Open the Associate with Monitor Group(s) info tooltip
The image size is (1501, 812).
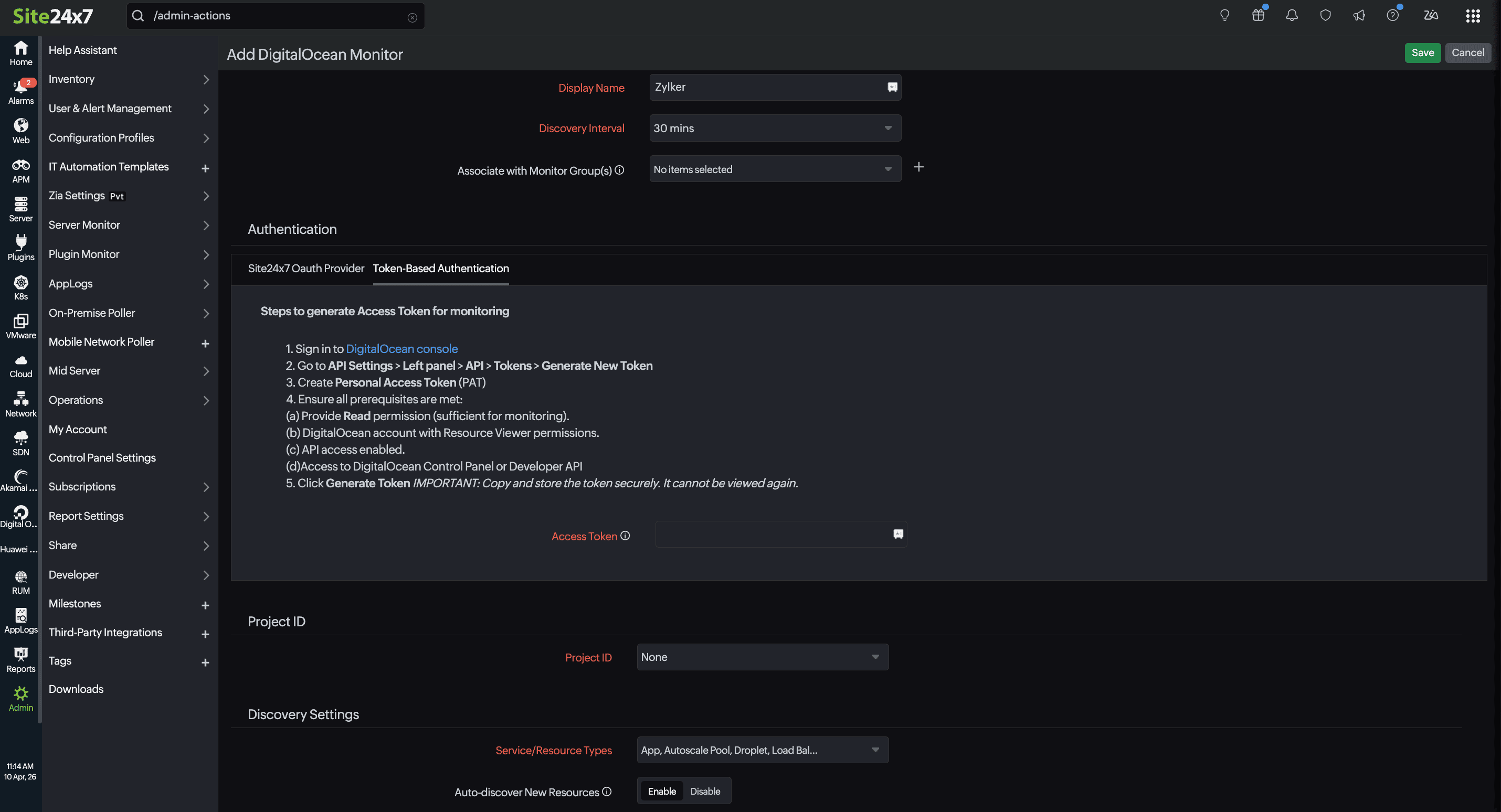coord(620,169)
